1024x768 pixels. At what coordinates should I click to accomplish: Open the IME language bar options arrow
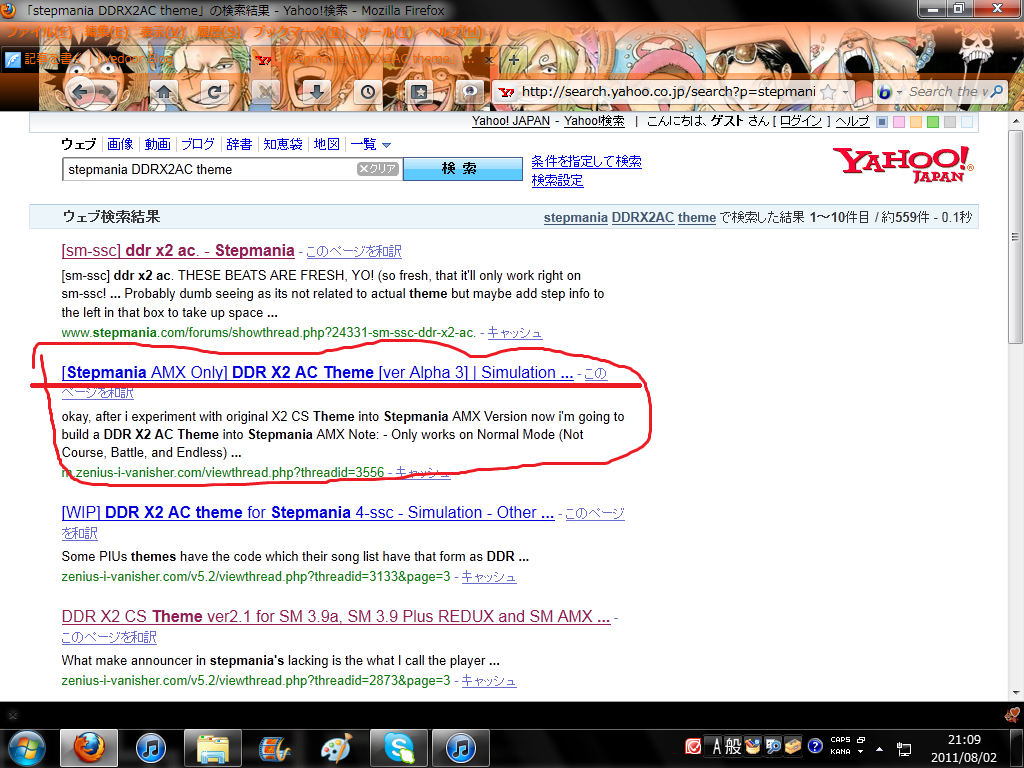pyautogui.click(x=860, y=752)
